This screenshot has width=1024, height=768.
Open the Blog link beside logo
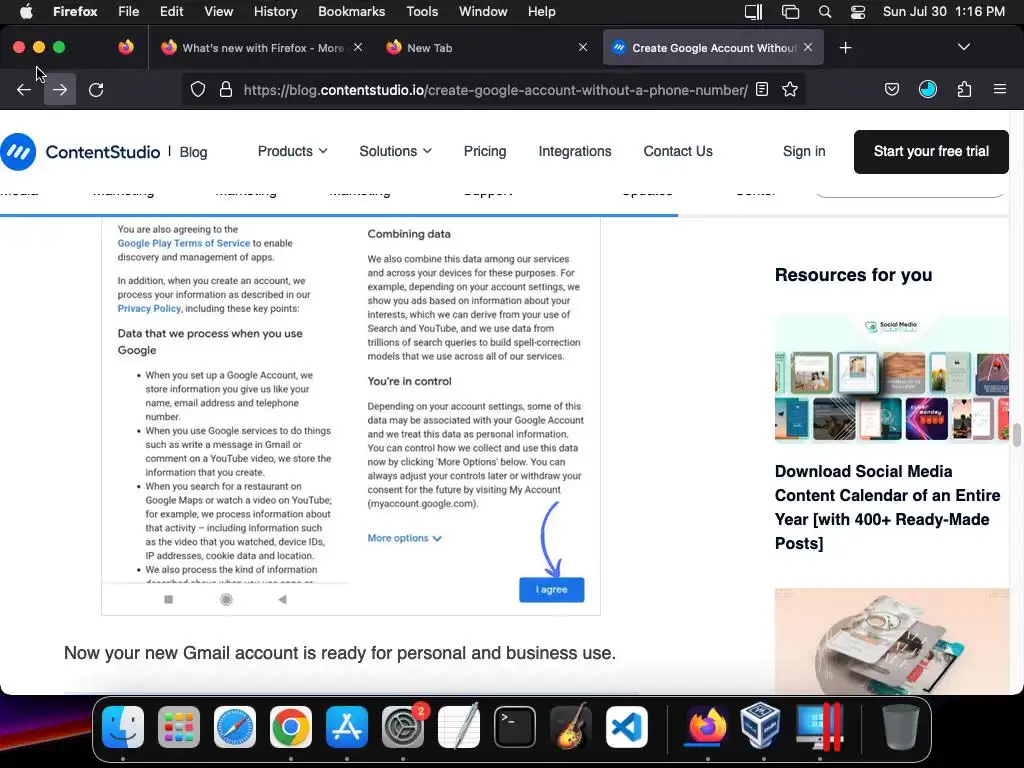point(193,152)
